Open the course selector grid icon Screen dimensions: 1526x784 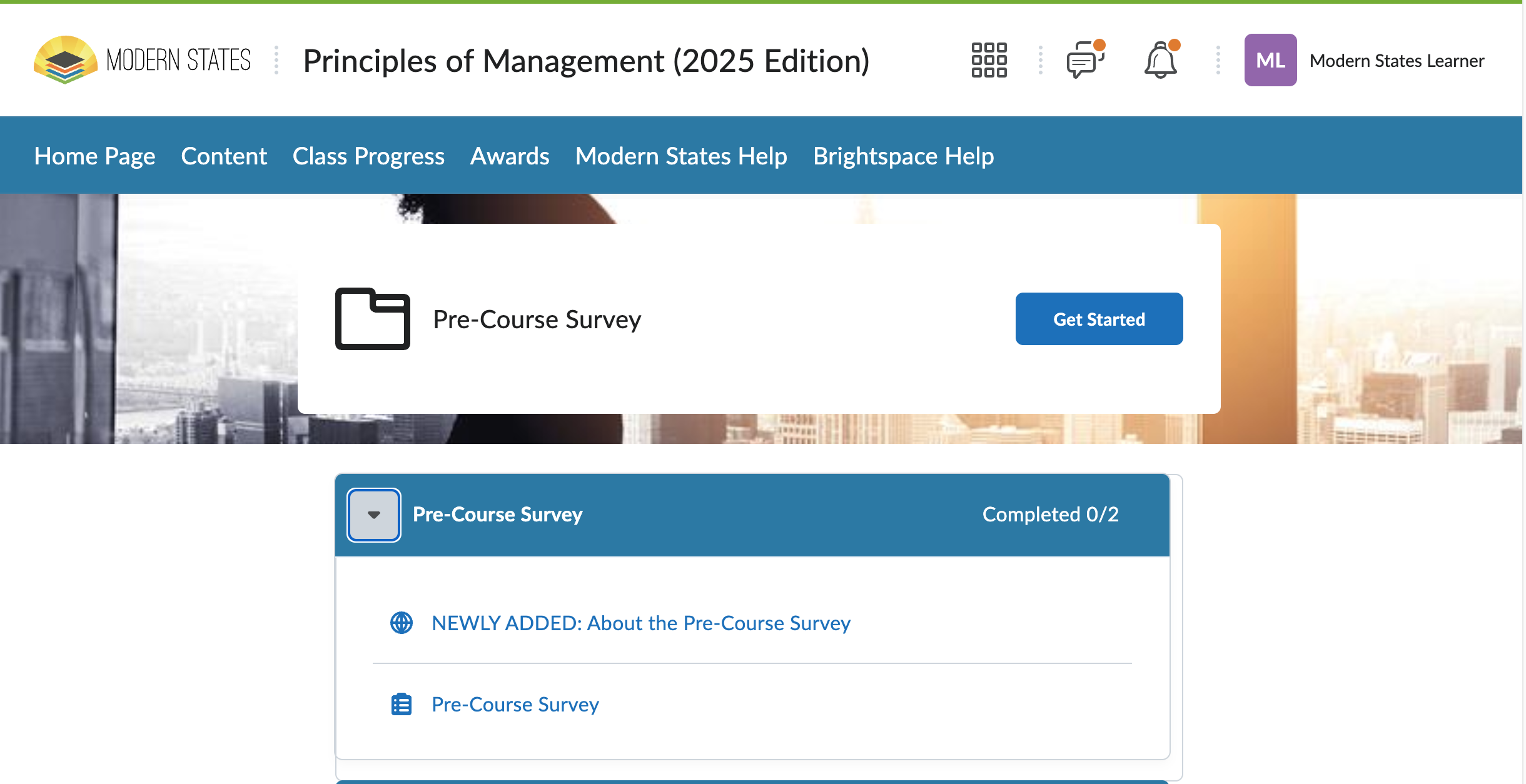tap(989, 60)
